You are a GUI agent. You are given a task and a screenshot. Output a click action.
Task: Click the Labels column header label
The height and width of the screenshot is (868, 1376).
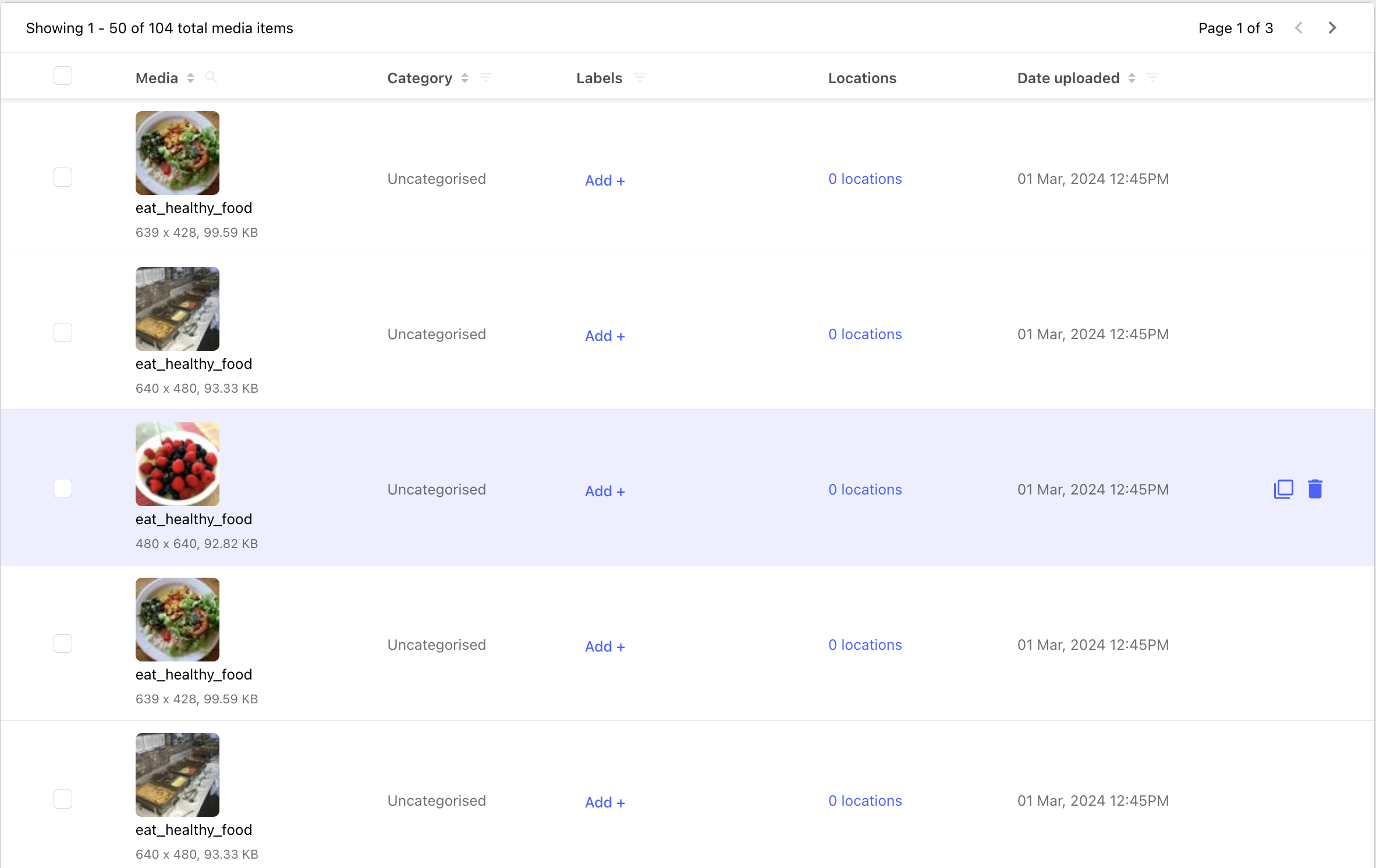599,78
